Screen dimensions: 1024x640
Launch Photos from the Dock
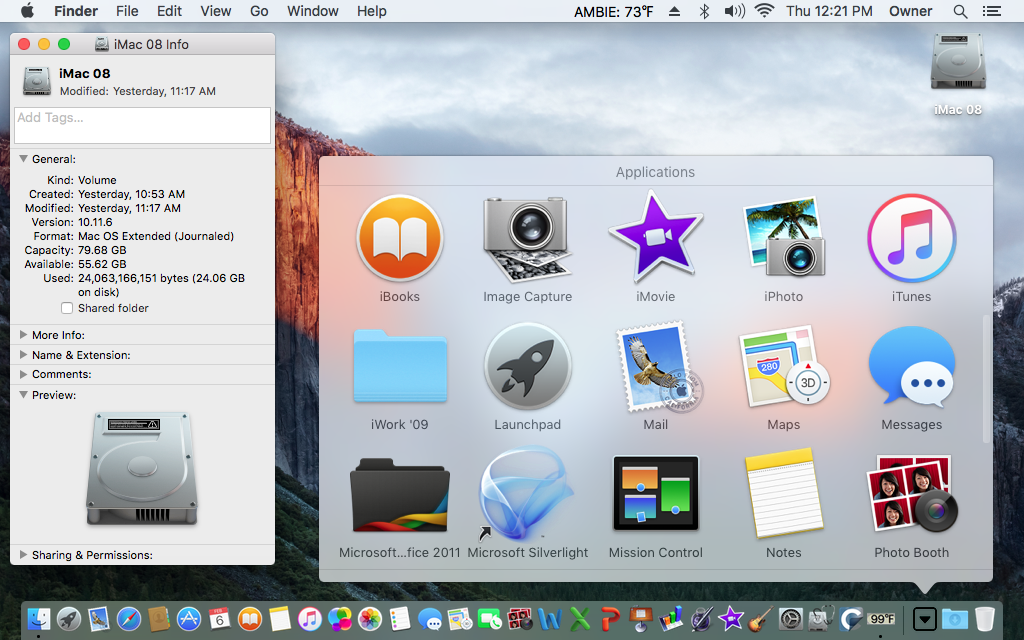[x=370, y=618]
